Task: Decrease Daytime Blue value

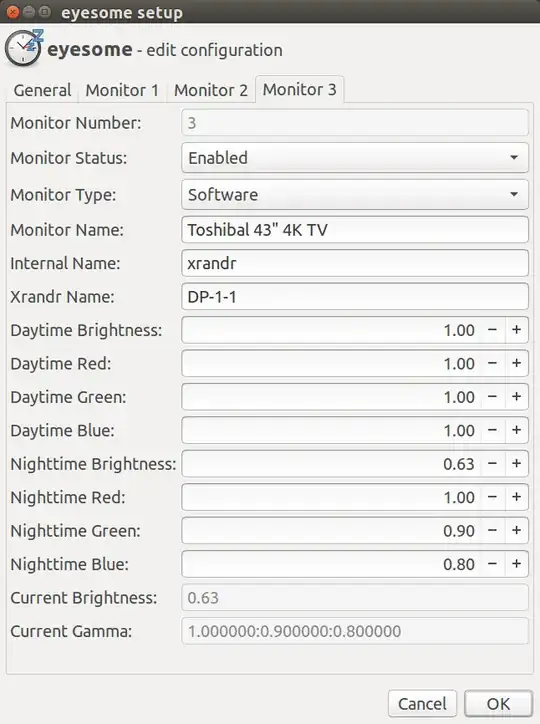Action: (x=492, y=430)
